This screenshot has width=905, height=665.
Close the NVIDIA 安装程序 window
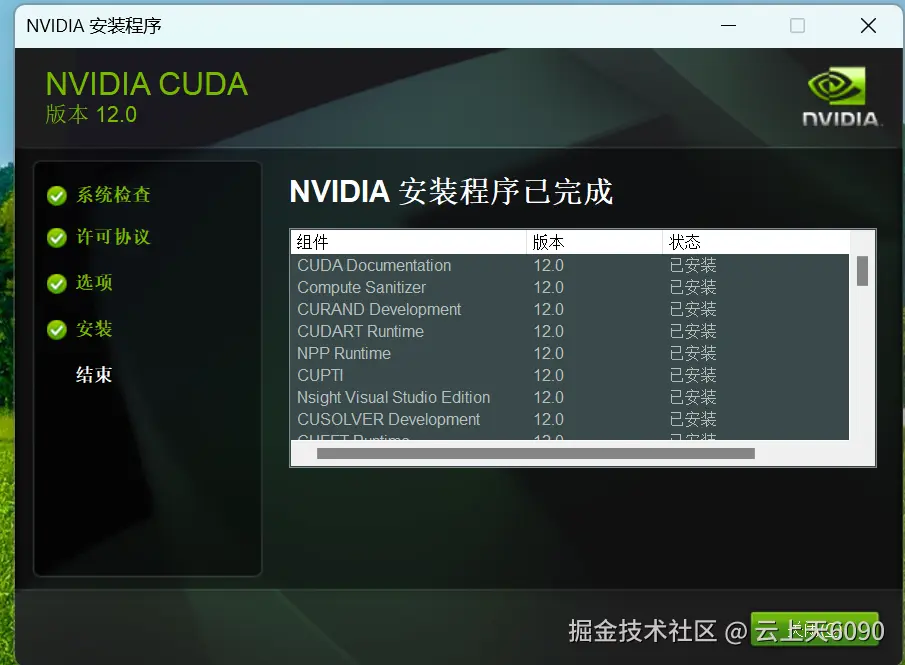868,25
